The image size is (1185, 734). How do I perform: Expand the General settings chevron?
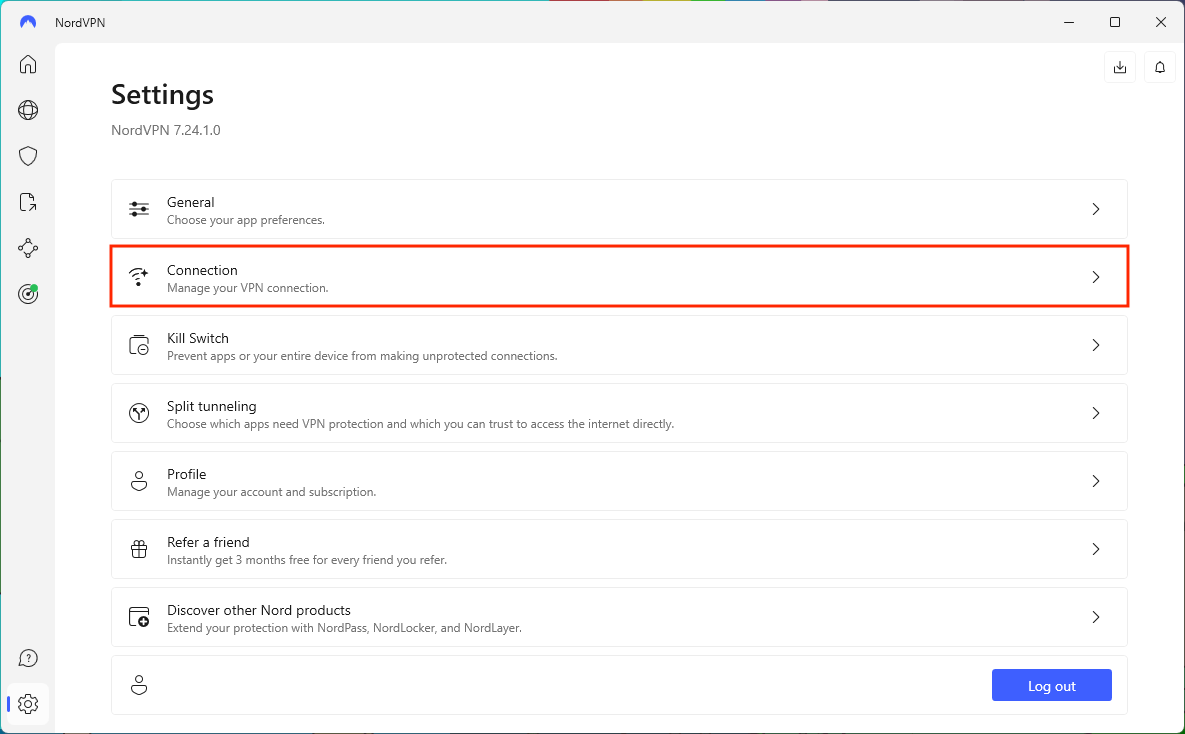(x=1096, y=209)
